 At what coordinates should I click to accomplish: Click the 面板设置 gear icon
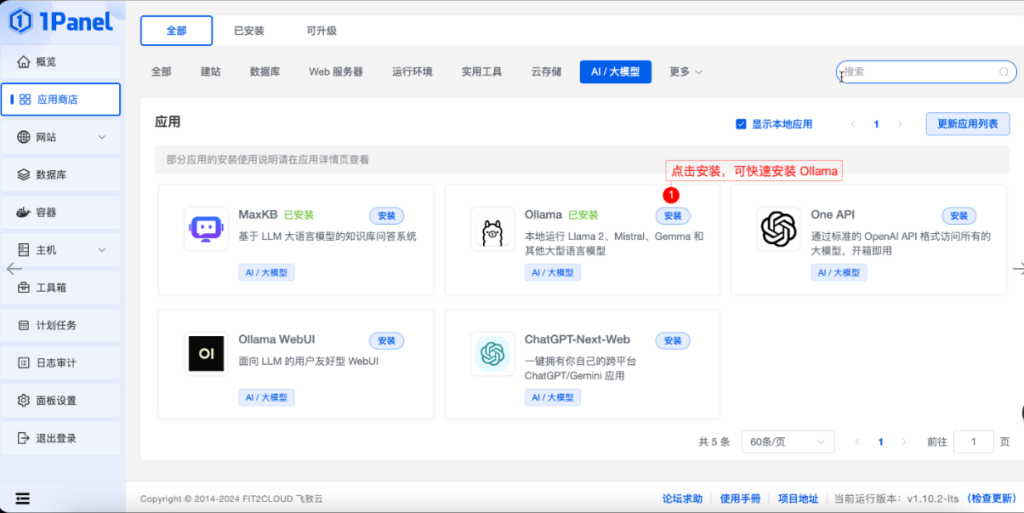coord(24,400)
